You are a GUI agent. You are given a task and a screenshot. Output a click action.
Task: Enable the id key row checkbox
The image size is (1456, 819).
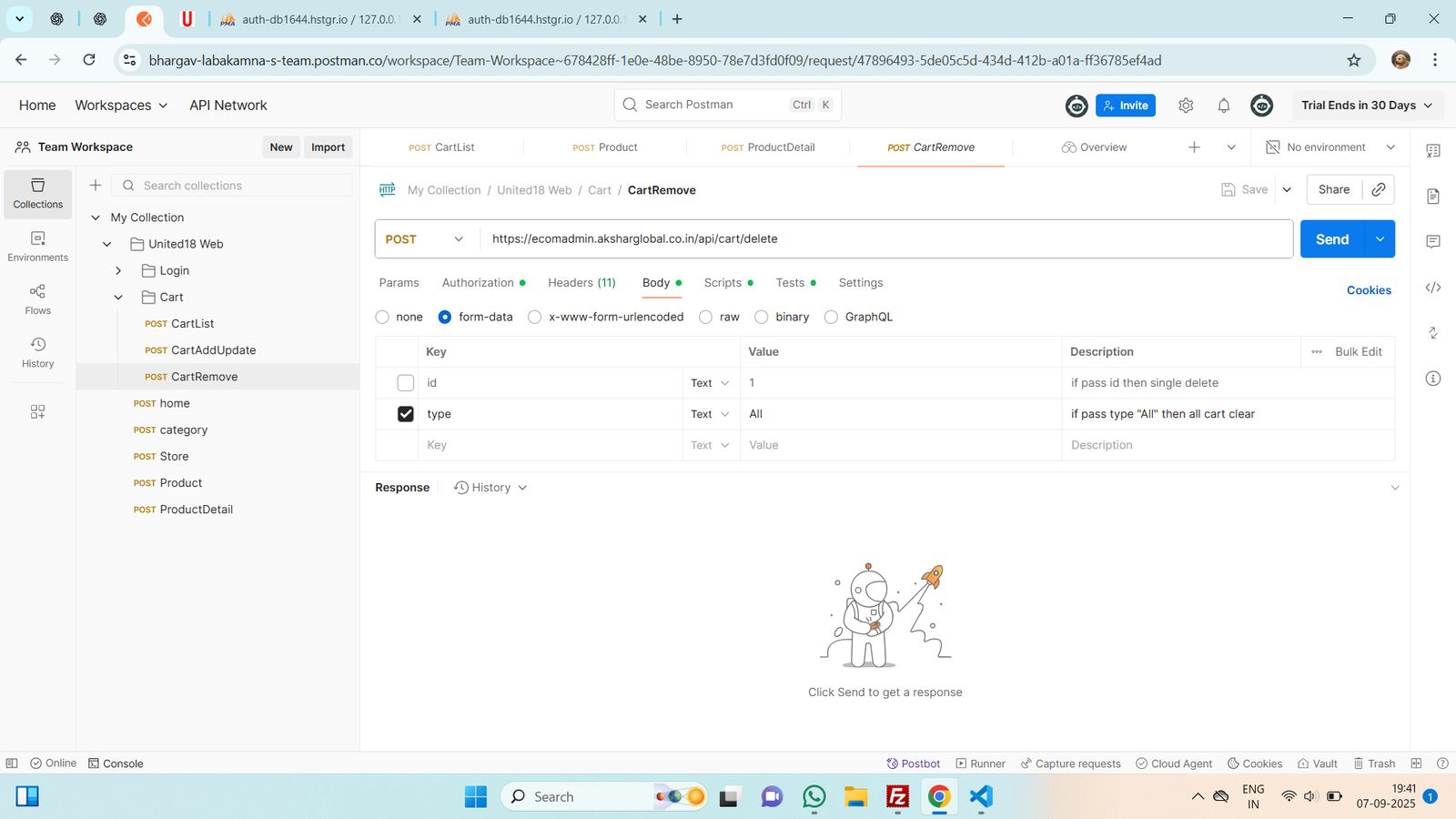point(406,383)
